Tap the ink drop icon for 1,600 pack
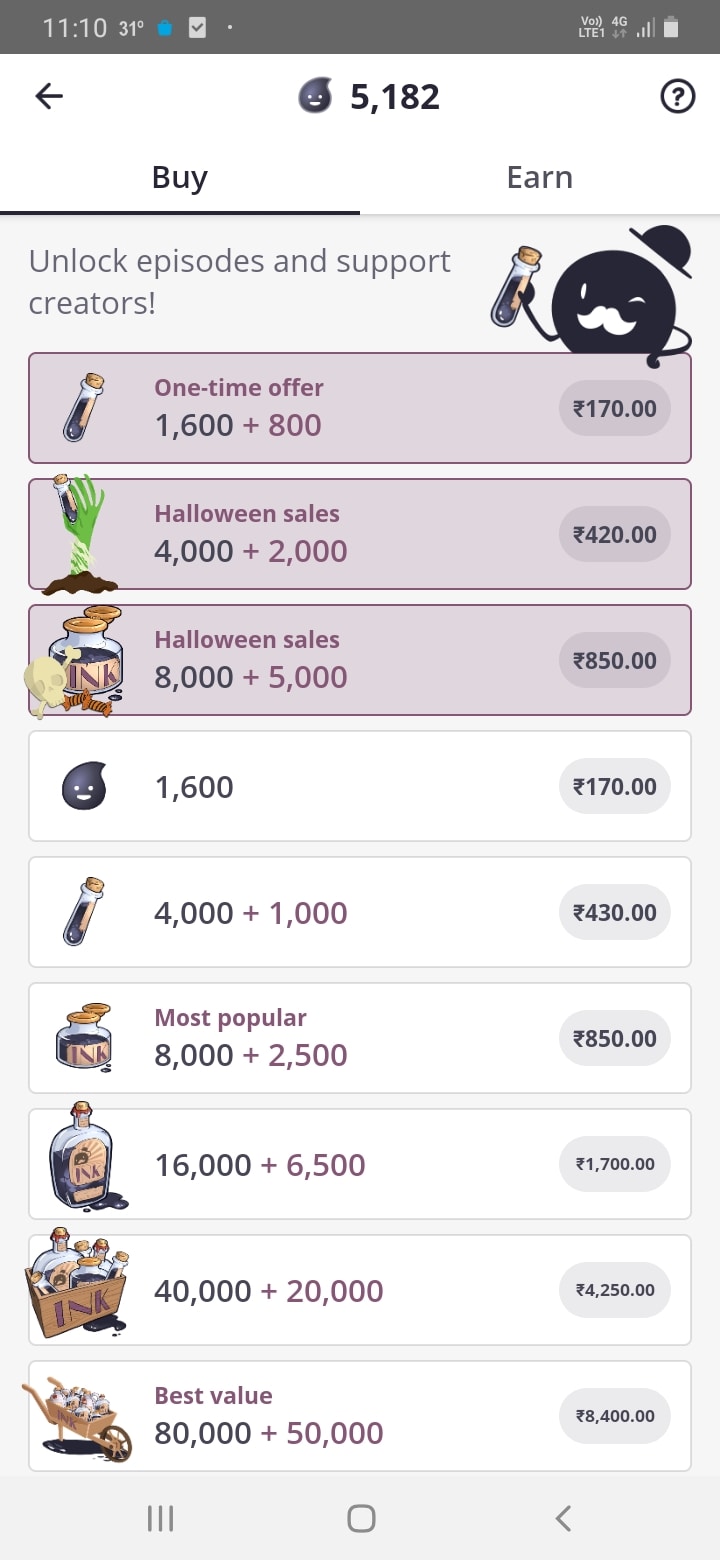720x1560 pixels. (84, 787)
